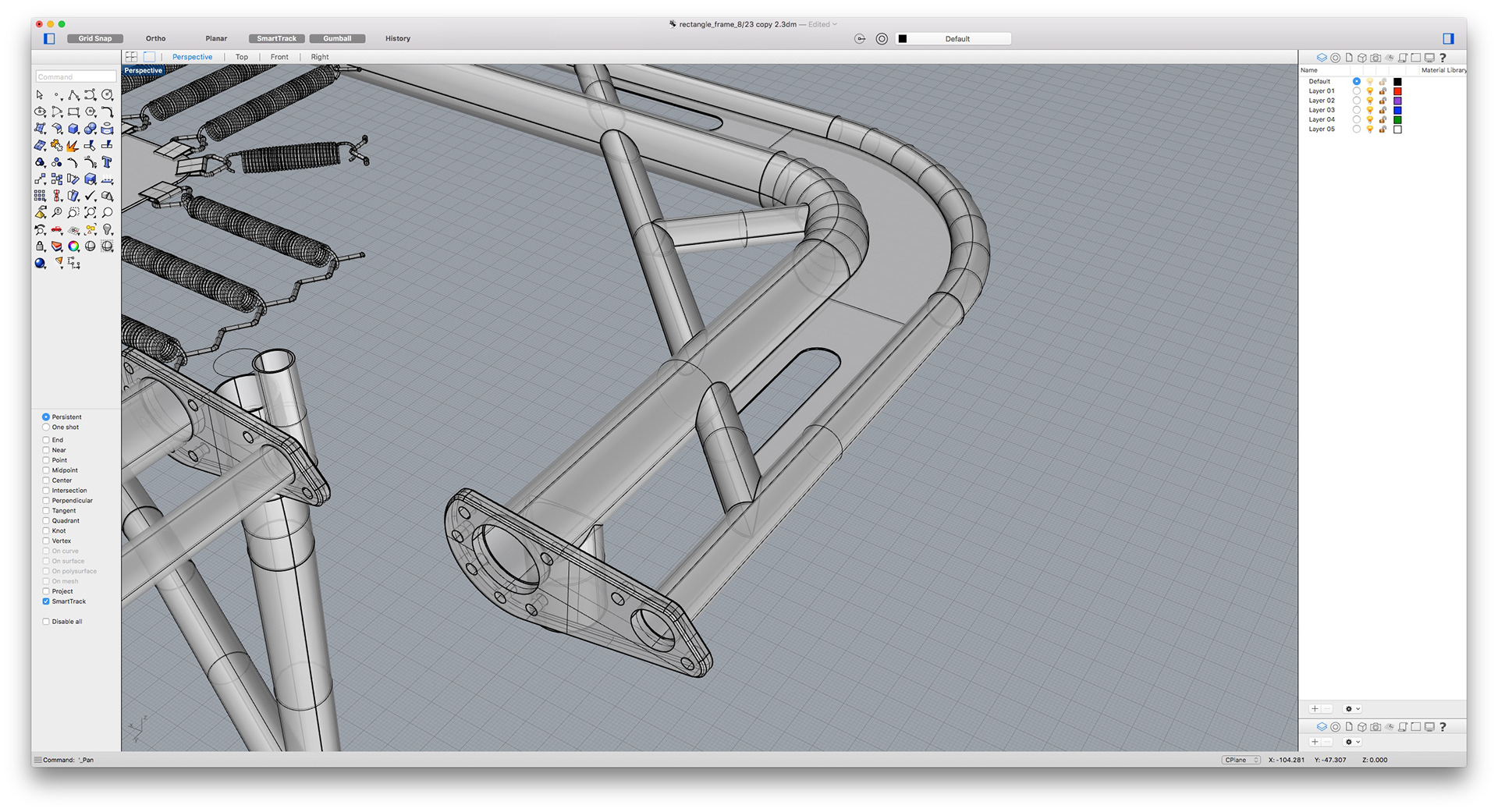Screen dimensions: 1498x812
Task: Choose the Polyline tool
Action: [x=73, y=95]
